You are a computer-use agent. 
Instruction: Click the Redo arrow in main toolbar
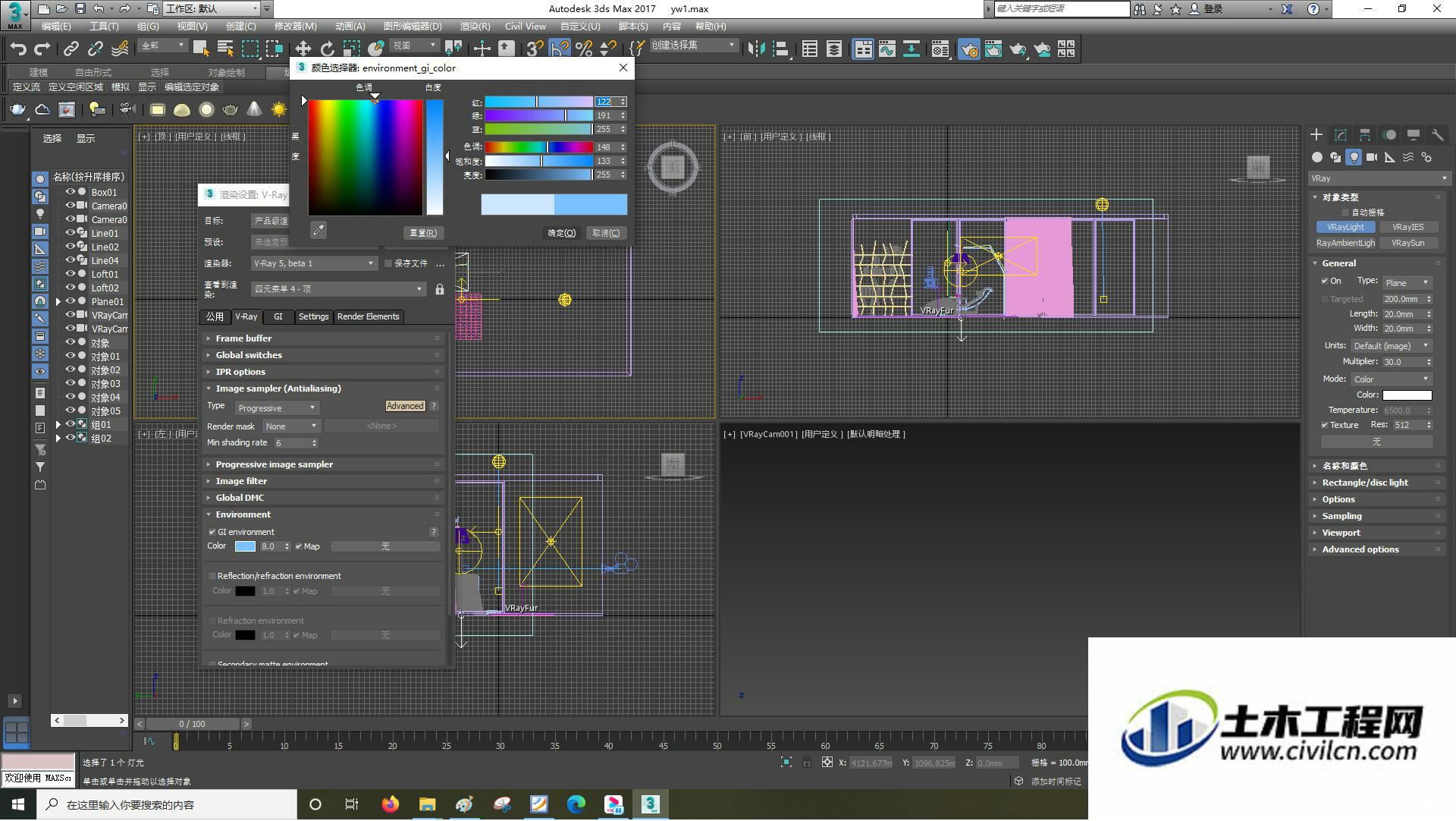pos(42,49)
